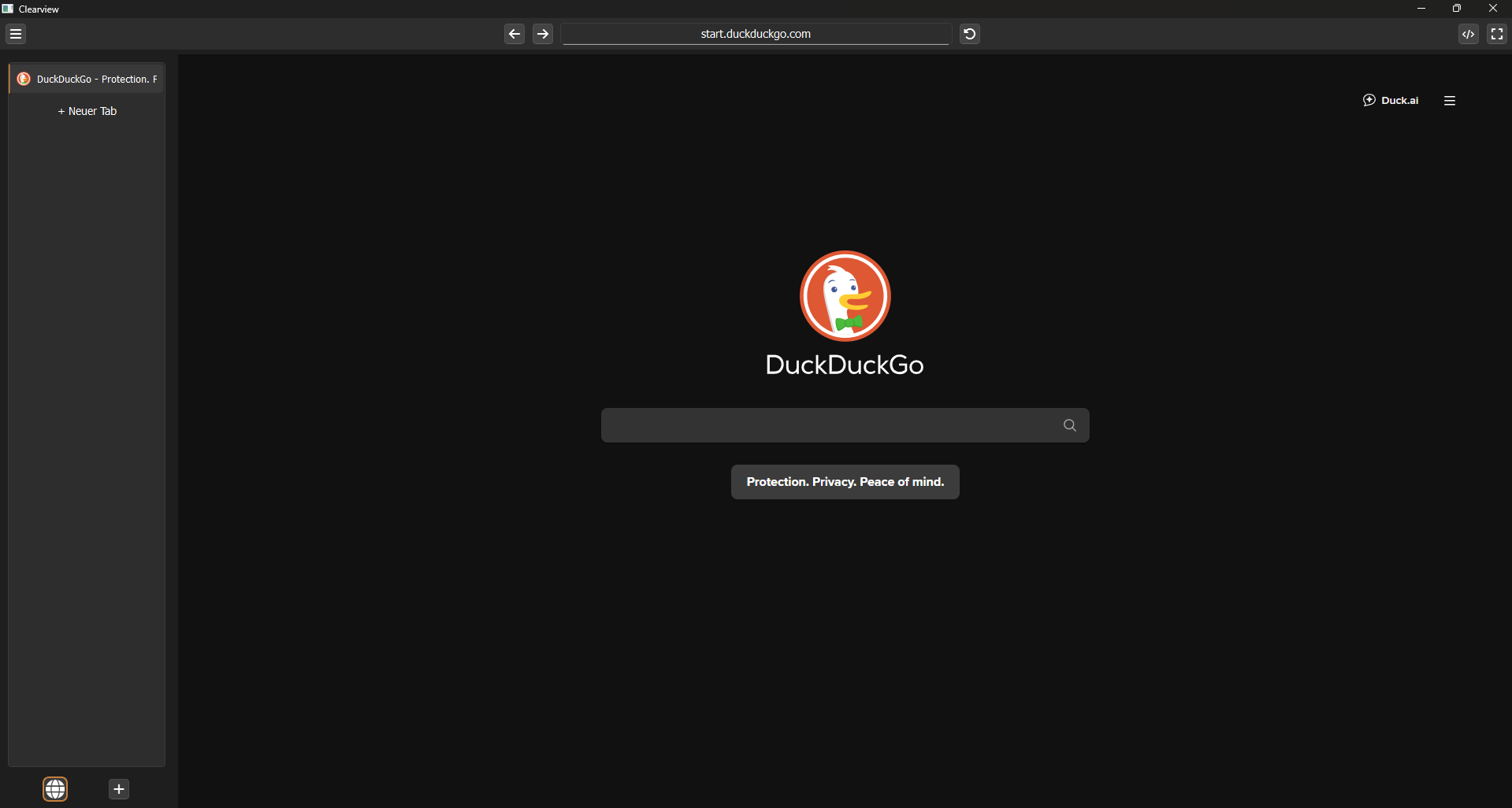The width and height of the screenshot is (1512, 808).
Task: Minimize the Clearview window
Action: point(1421,9)
